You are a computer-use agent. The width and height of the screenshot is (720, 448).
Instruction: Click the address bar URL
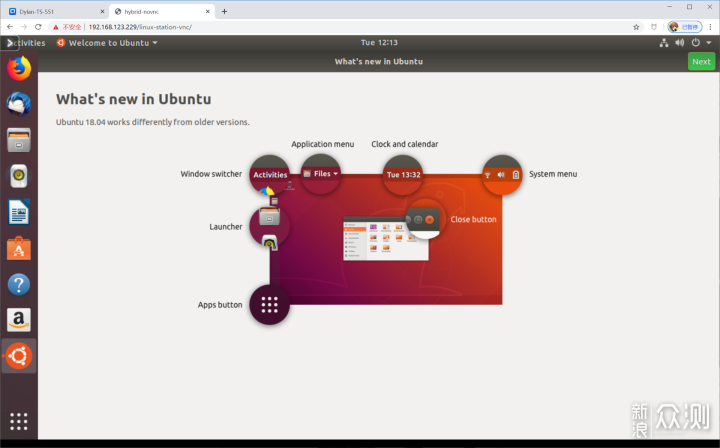140,27
